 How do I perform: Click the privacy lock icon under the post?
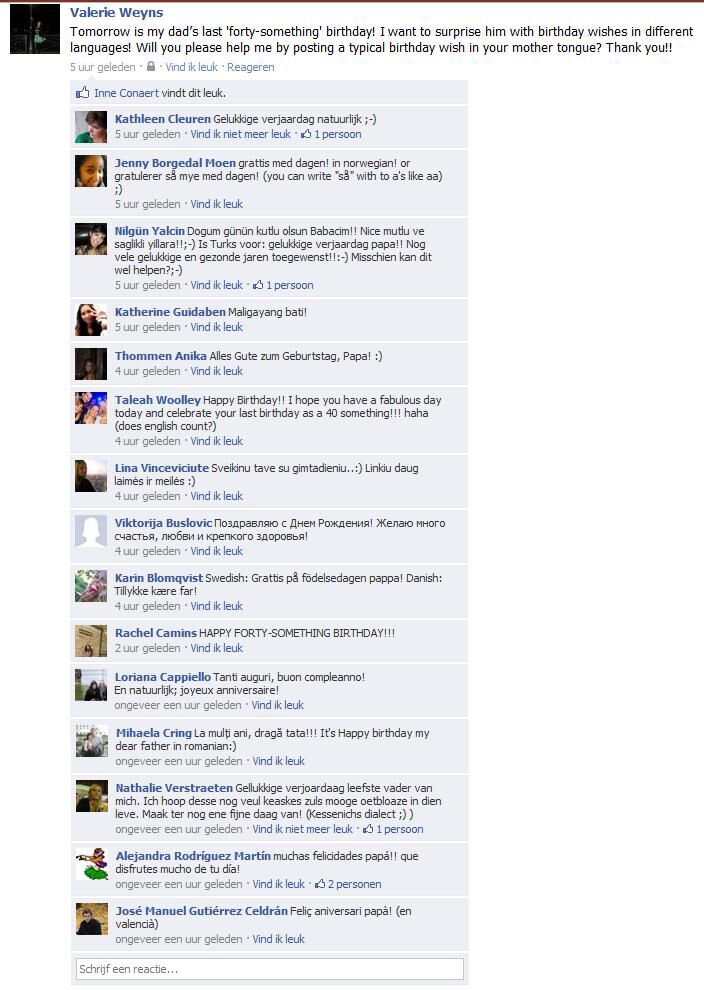tap(151, 66)
